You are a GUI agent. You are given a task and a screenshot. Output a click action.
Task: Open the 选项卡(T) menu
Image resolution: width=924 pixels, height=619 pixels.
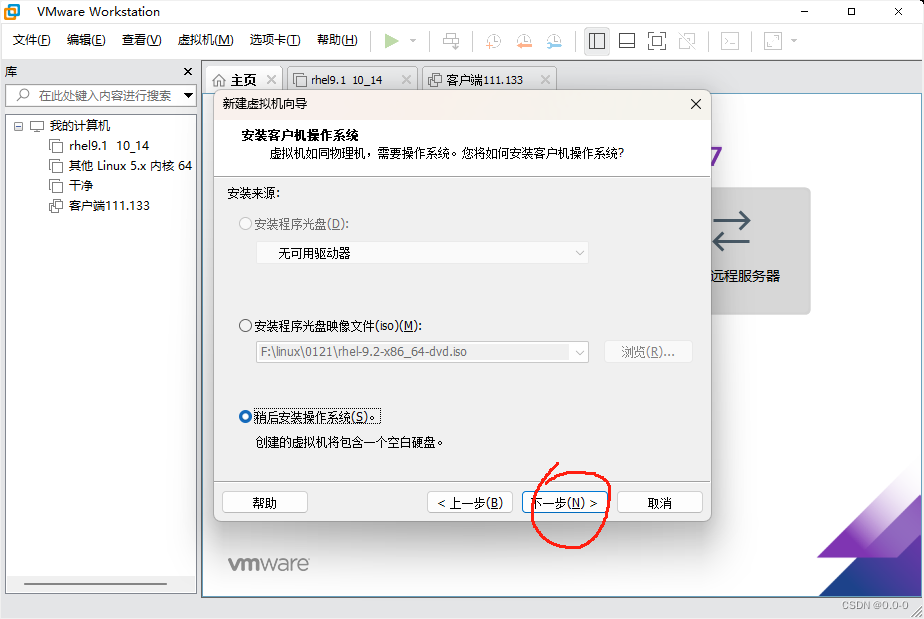tap(275, 40)
